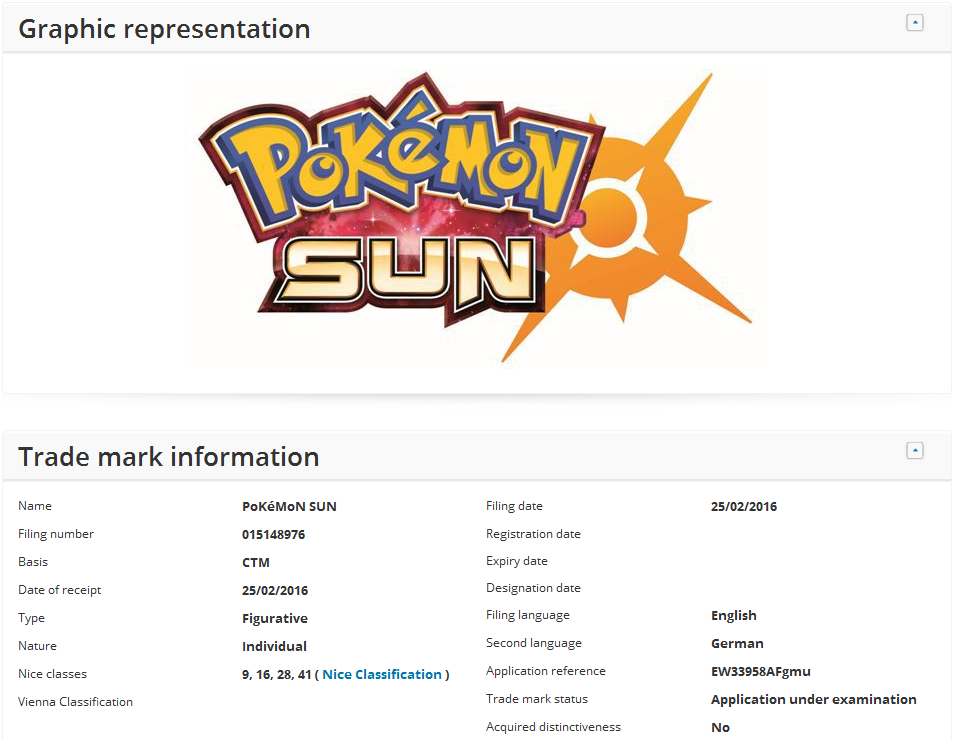Image resolution: width=955 pixels, height=740 pixels.
Task: Click the Acquired distinctiveness value No
Action: 721,727
